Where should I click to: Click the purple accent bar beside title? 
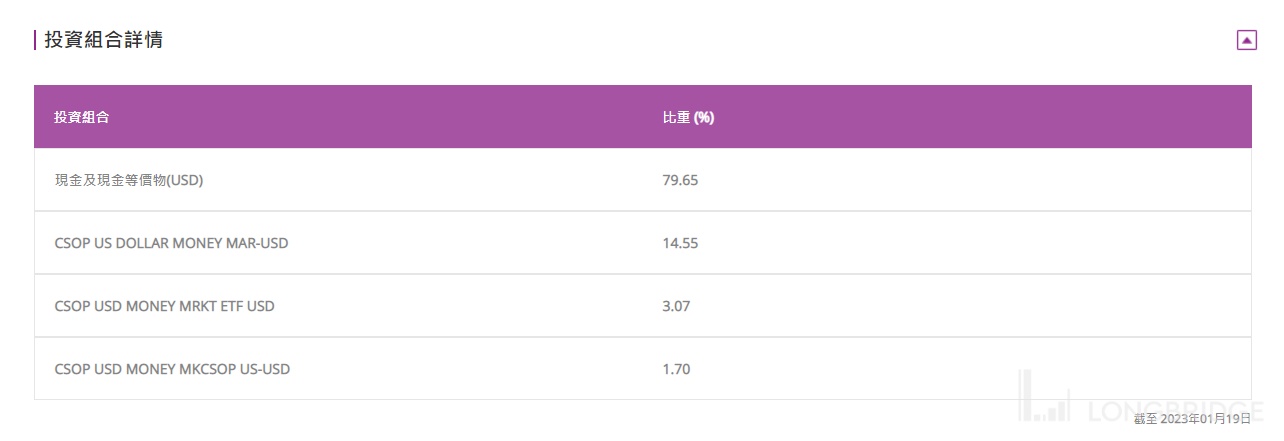pyautogui.click(x=35, y=40)
